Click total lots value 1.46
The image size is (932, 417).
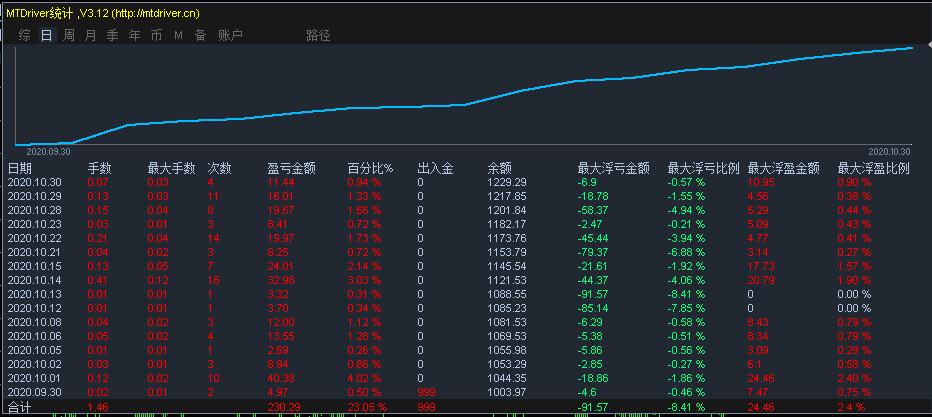98,407
